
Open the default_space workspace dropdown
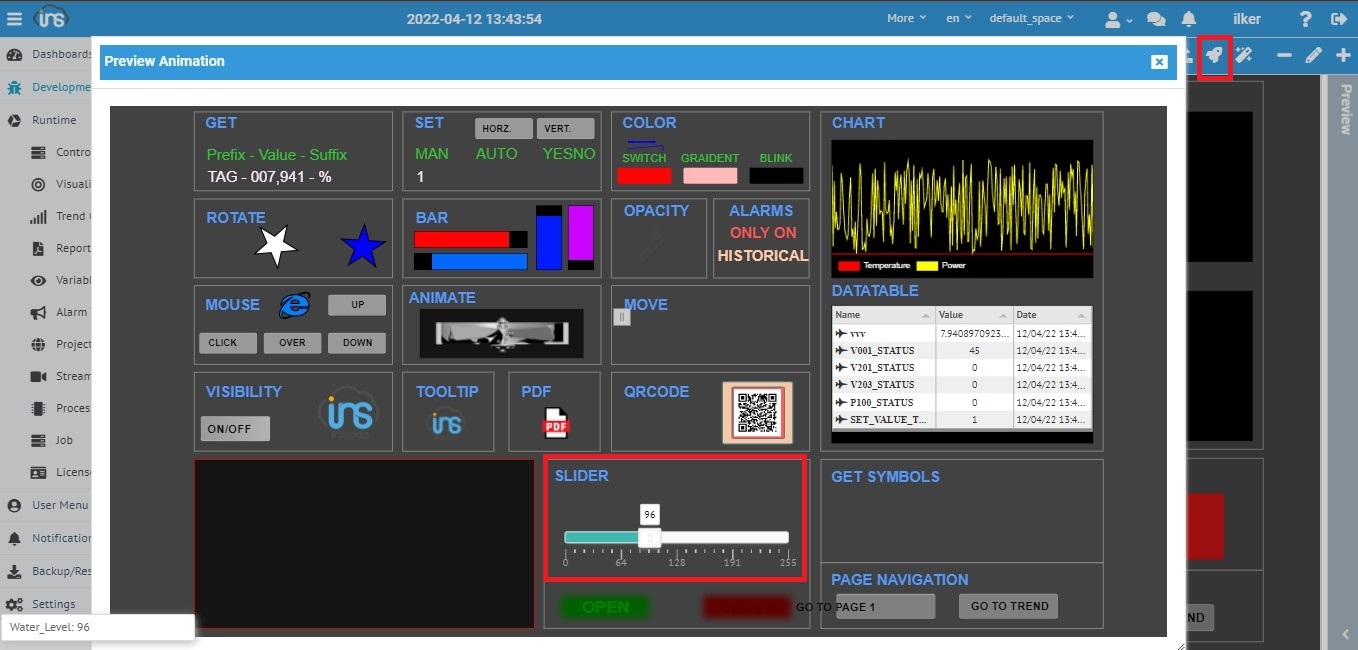1031,18
